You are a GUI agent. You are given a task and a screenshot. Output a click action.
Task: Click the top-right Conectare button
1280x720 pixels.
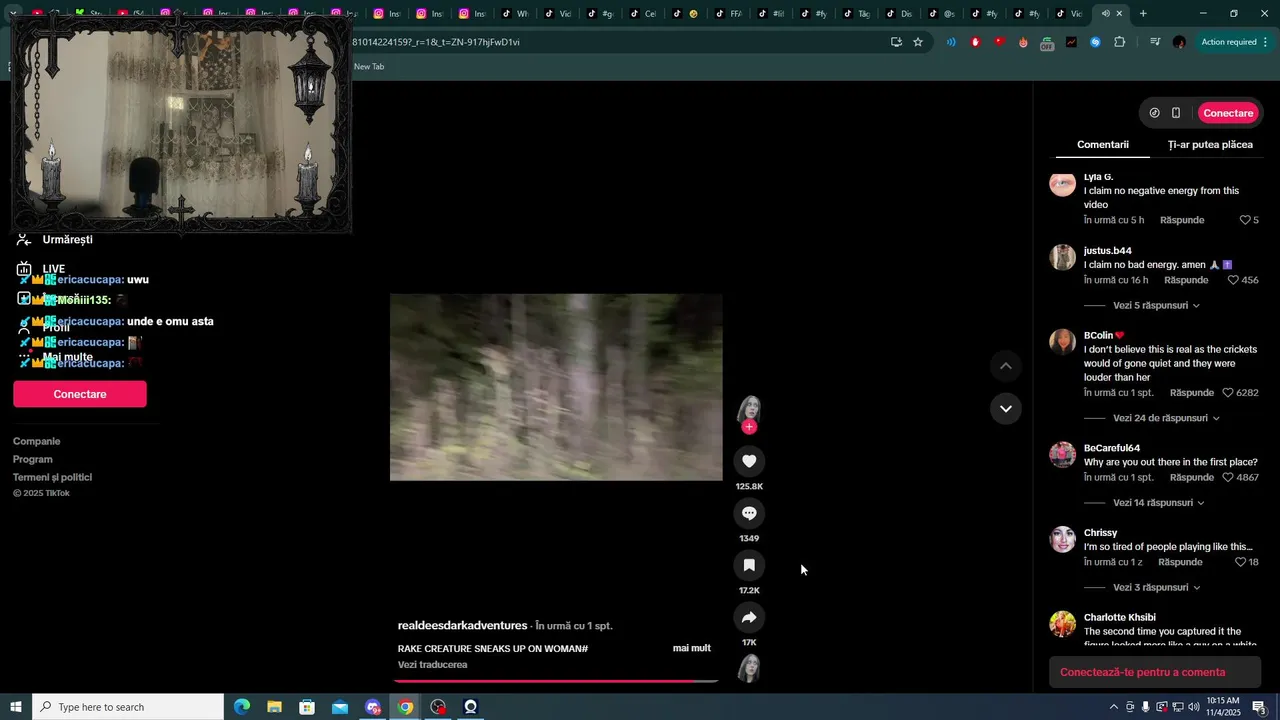[x=1228, y=113]
